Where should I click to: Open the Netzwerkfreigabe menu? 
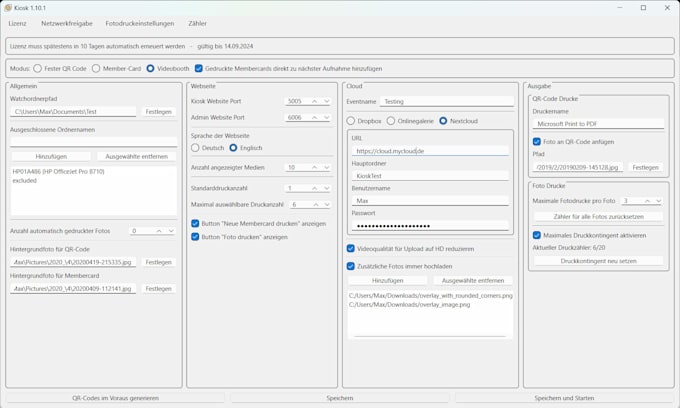point(66,23)
